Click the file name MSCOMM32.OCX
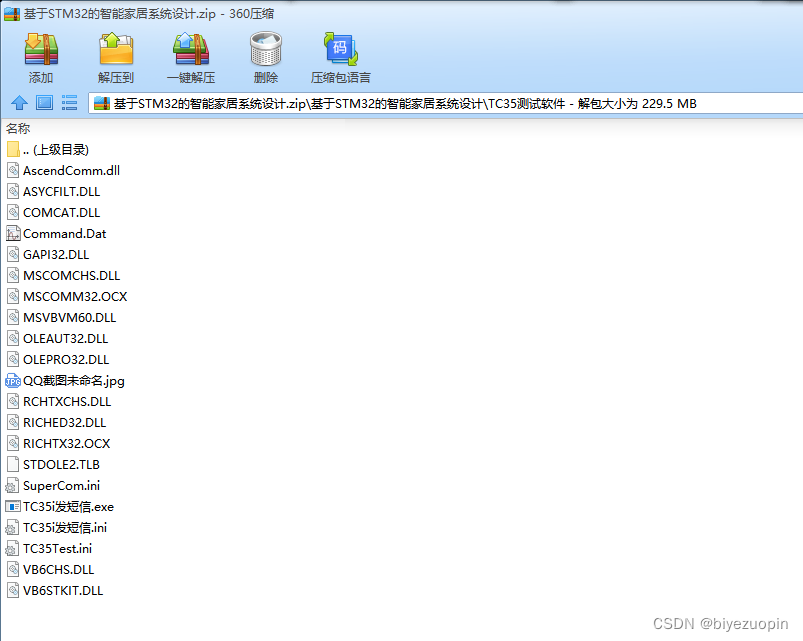803x641 pixels. (x=75, y=296)
